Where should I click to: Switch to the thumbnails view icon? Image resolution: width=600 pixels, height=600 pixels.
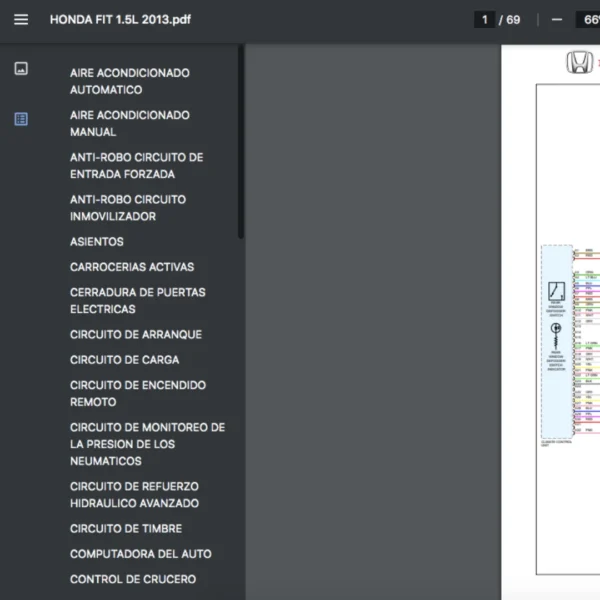pyautogui.click(x=21, y=69)
